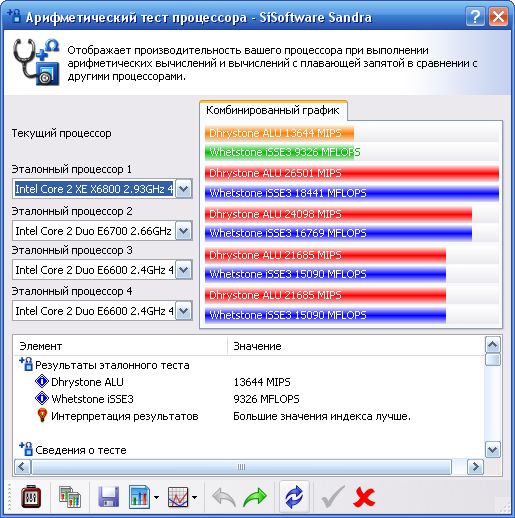
Task: Click the help question mark button
Action: pyautogui.click(x=475, y=16)
